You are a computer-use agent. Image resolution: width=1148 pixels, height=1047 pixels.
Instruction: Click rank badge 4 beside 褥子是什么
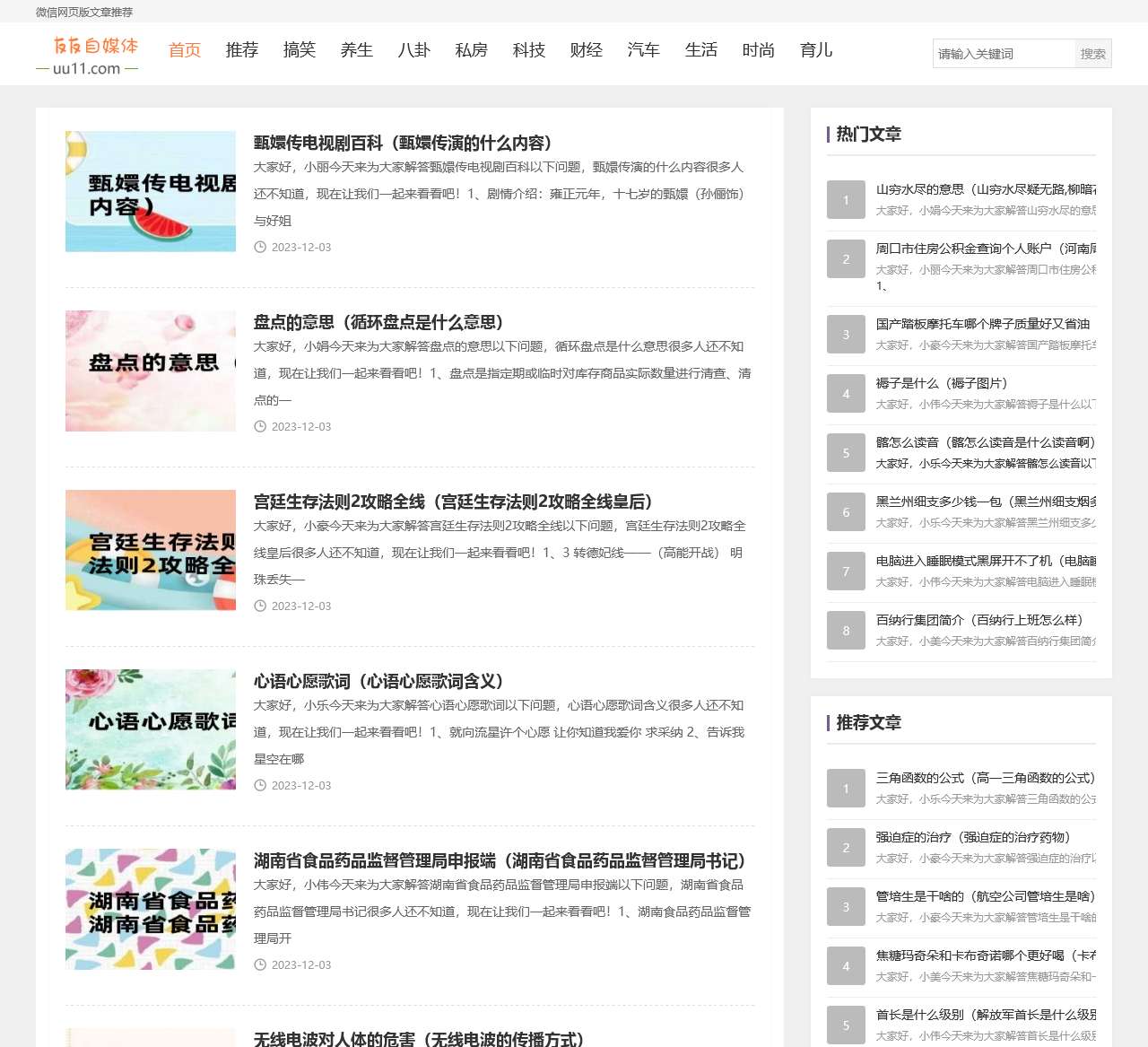pos(846,394)
